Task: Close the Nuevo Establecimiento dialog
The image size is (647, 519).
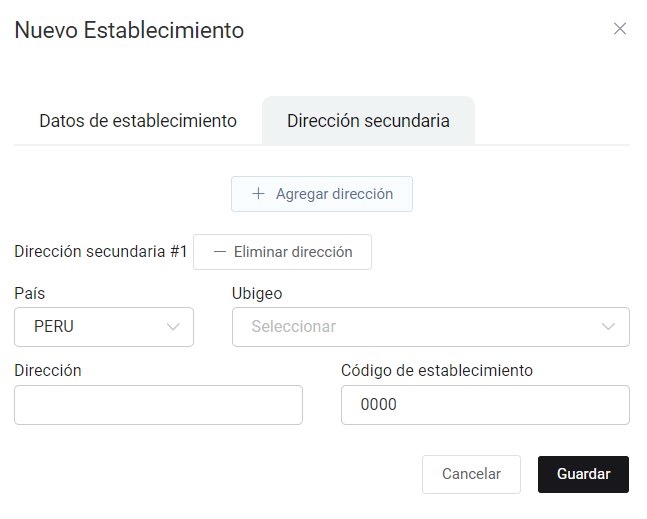Action: pyautogui.click(x=620, y=29)
